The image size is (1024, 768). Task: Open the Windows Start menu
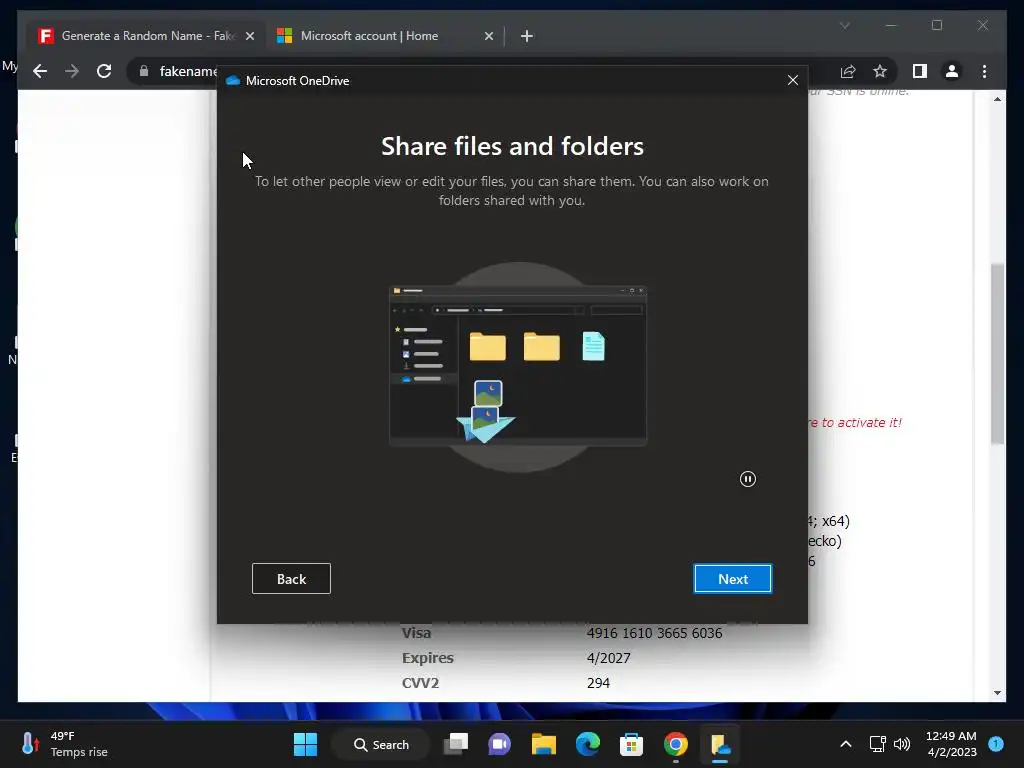point(305,744)
